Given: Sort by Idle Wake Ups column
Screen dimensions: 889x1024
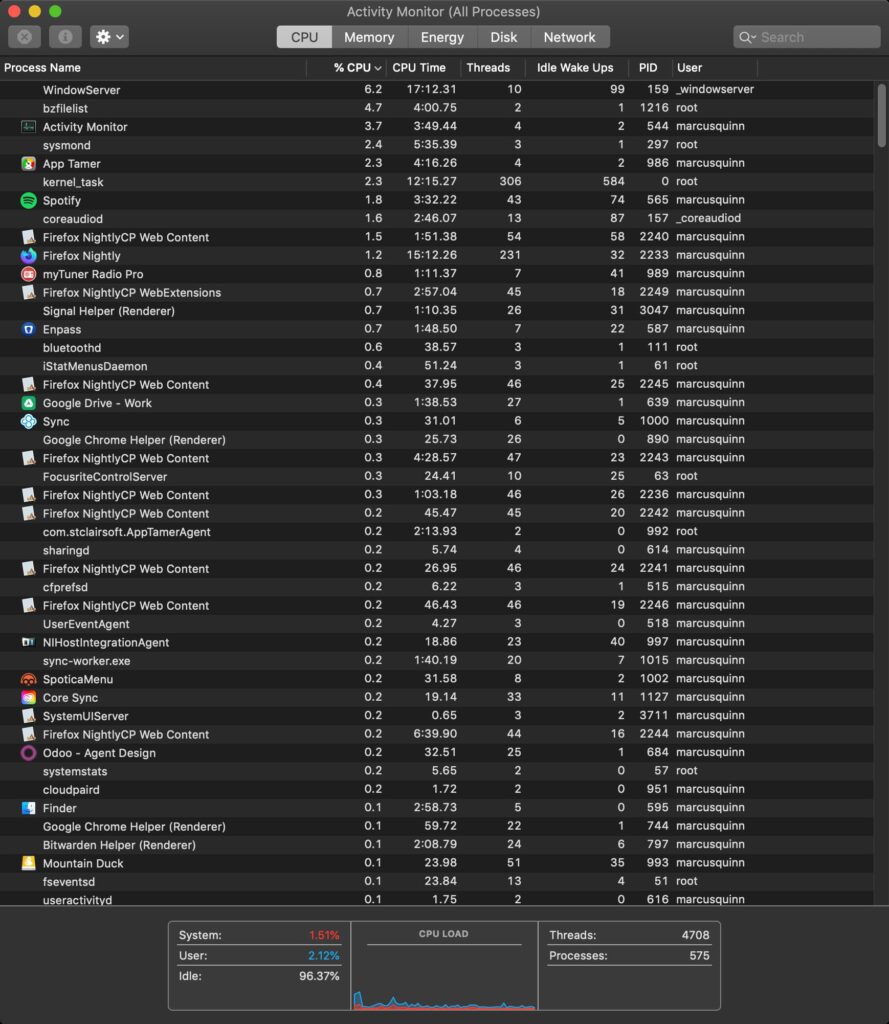Looking at the screenshot, I should click(x=577, y=68).
